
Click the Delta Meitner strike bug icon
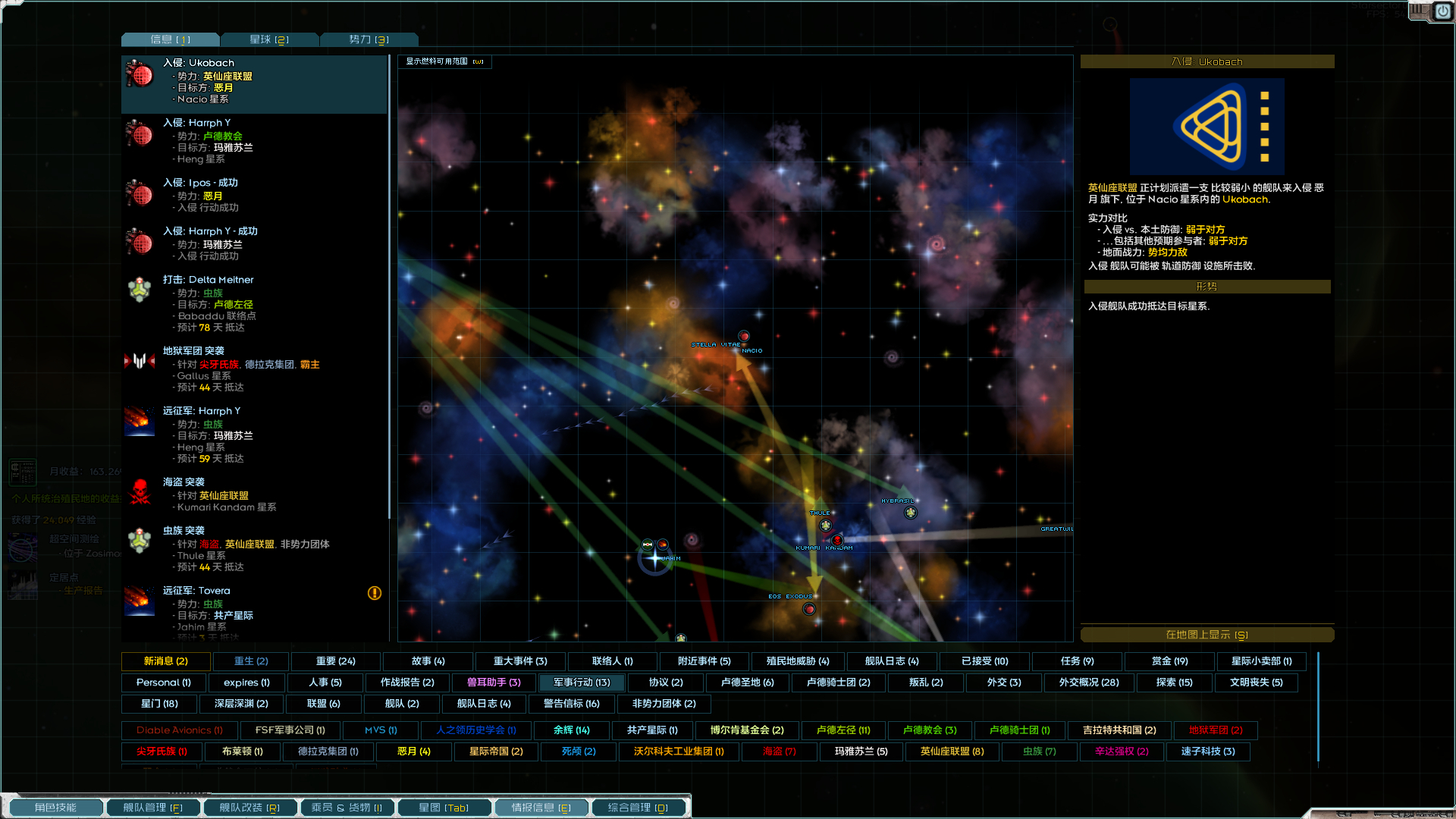(x=140, y=290)
